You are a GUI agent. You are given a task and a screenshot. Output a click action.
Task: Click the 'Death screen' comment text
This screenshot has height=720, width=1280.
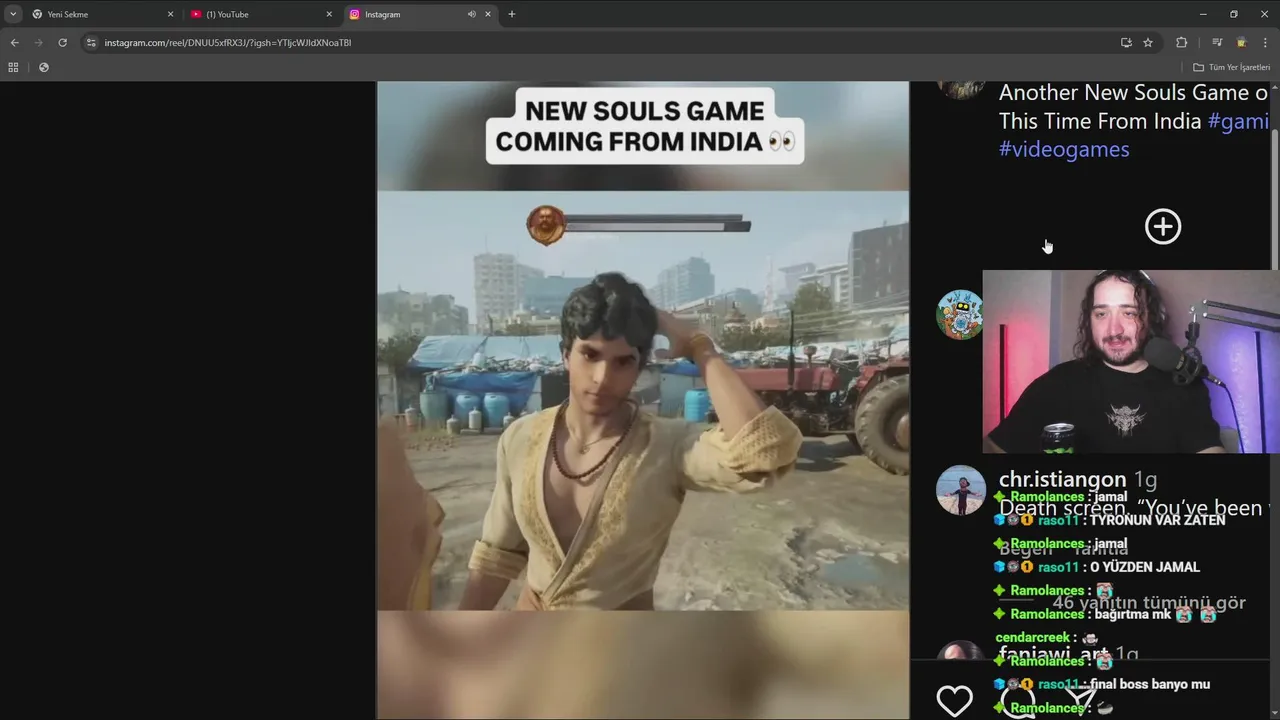pos(1134,508)
